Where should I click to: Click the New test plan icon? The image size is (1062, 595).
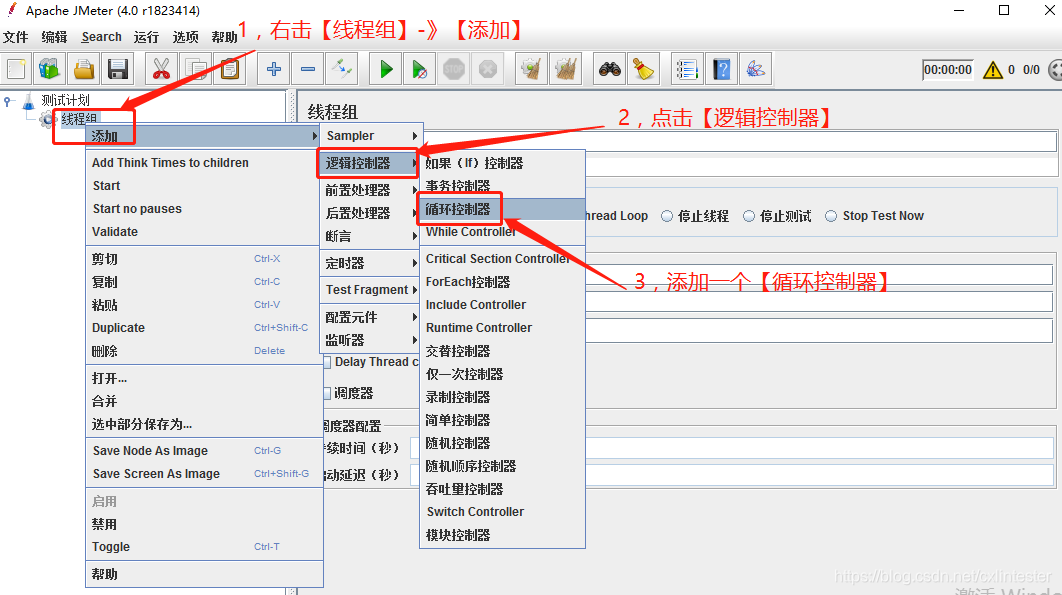(x=16, y=69)
